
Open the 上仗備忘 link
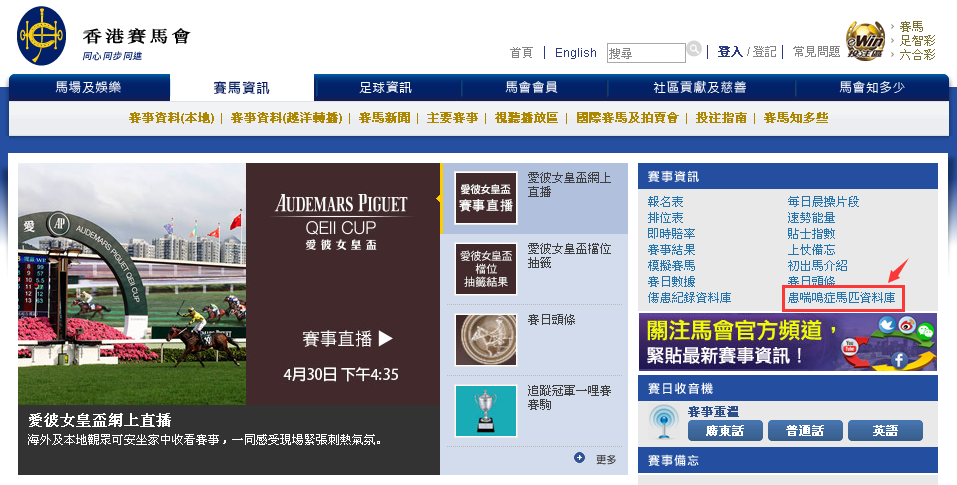pyautogui.click(x=811, y=250)
